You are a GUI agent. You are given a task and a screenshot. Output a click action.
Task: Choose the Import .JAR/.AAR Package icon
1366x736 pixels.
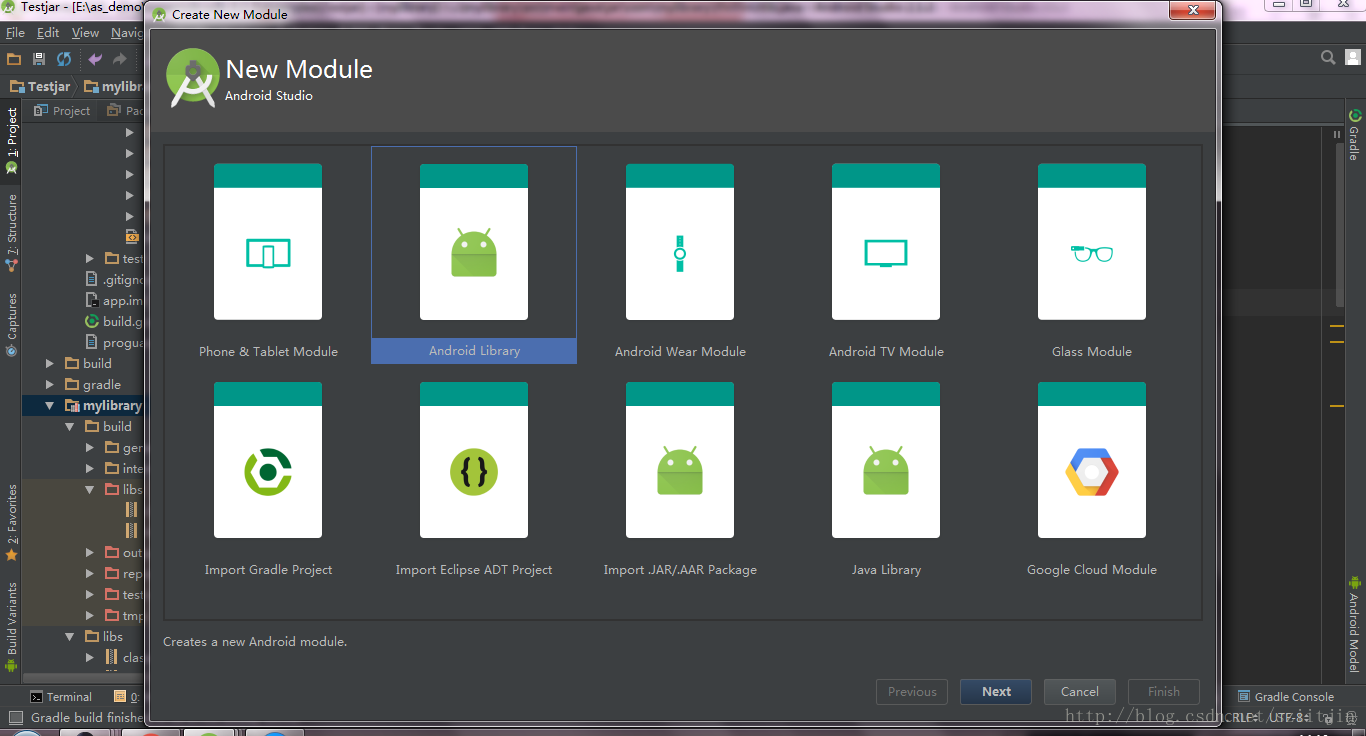tap(680, 472)
